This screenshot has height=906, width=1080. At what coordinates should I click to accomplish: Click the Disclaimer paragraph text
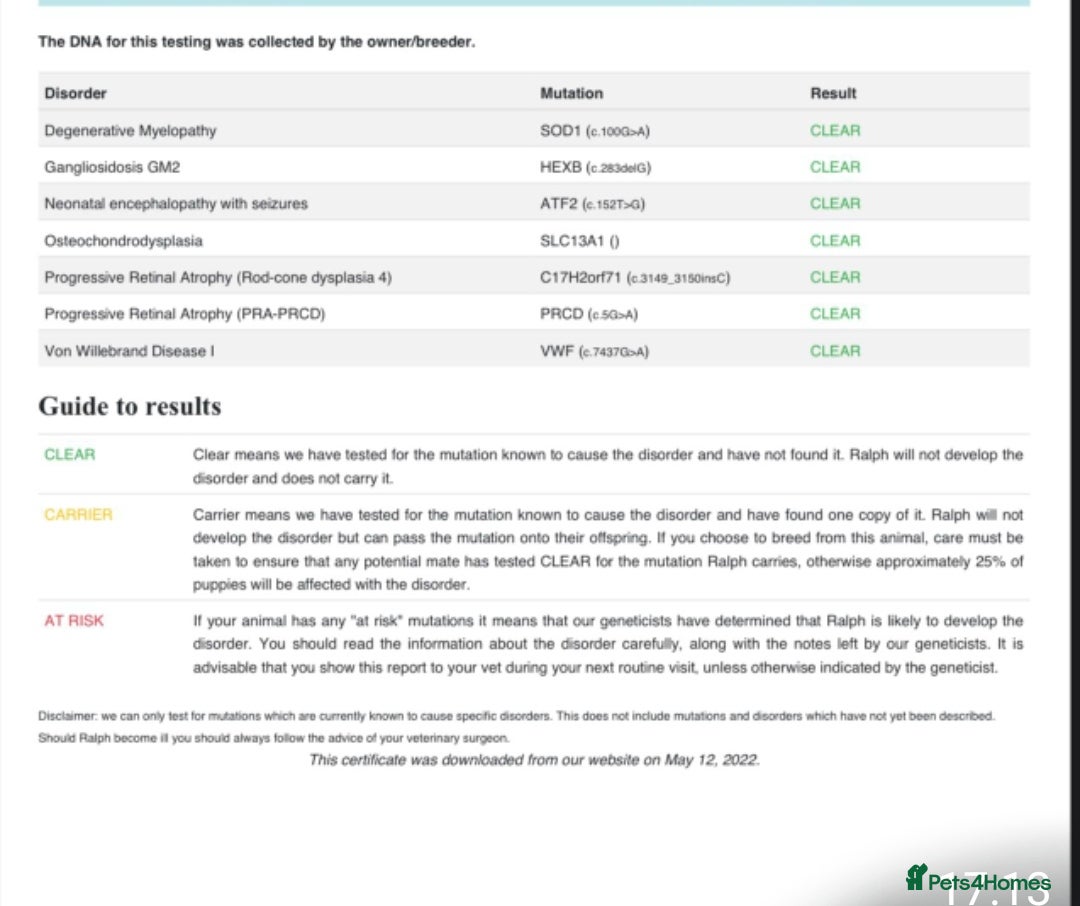tap(516, 727)
